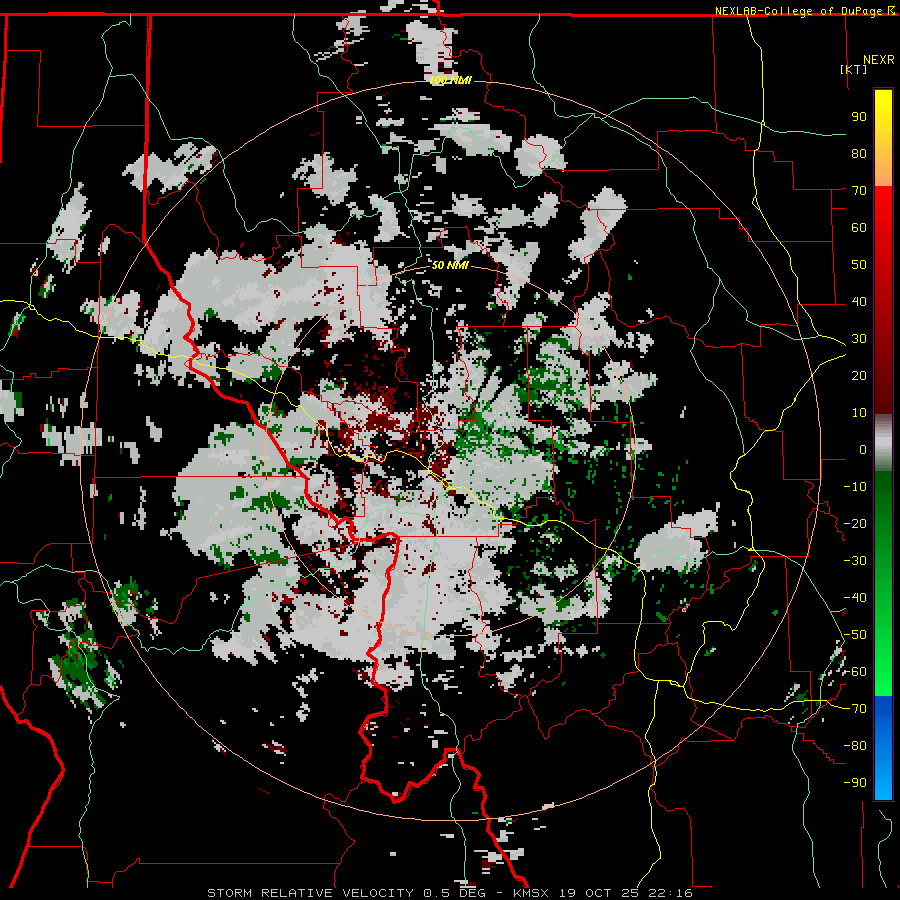Screen dimensions: 900x900
Task: Click the 80 value on the velocity scale
Action: (859, 154)
